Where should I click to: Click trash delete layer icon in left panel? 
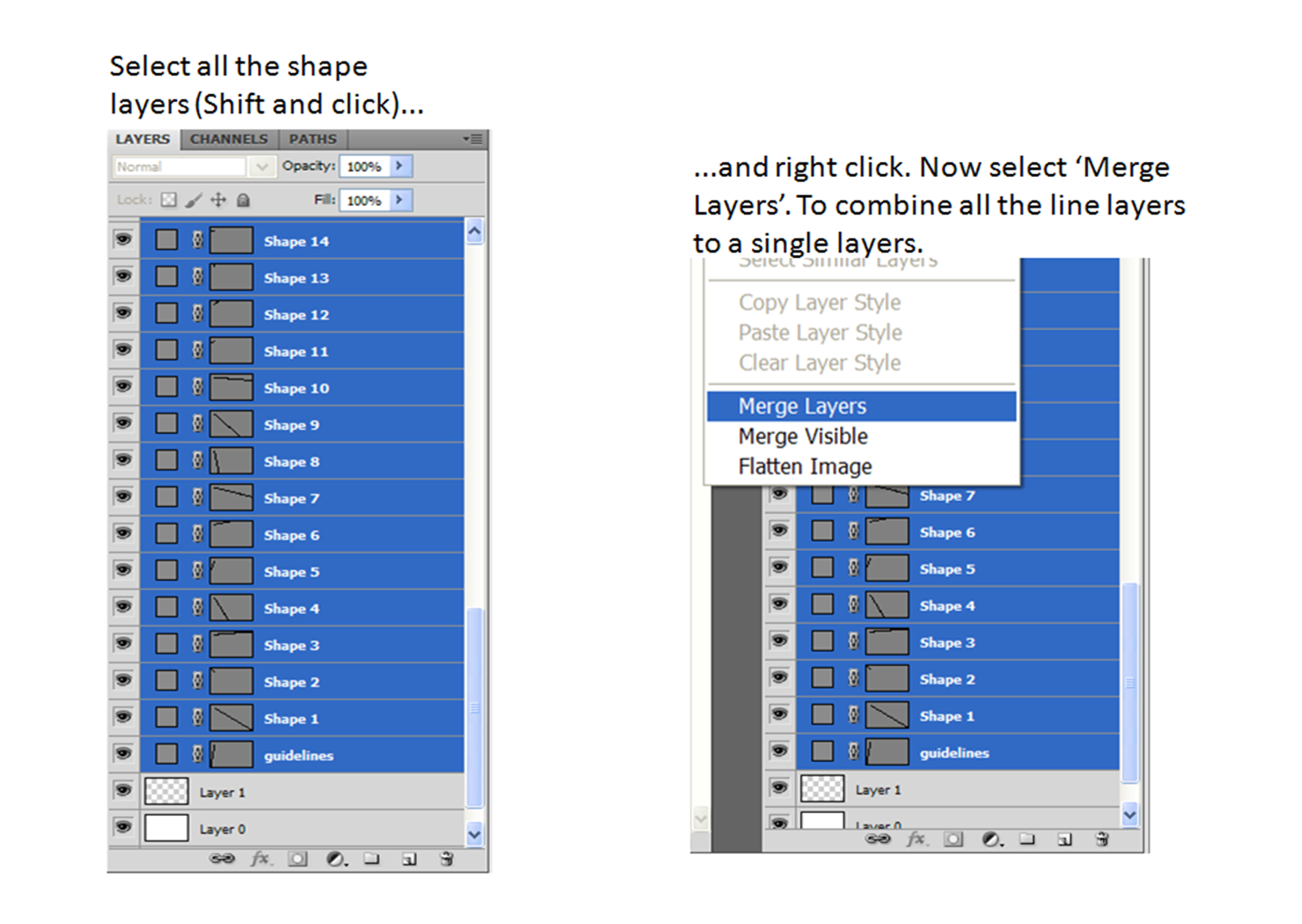[446, 859]
